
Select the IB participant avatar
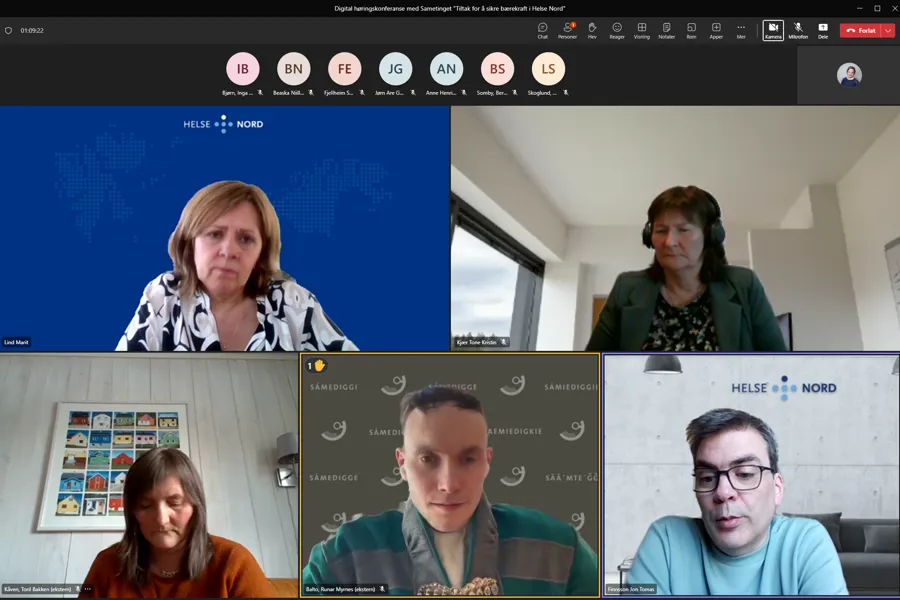(x=243, y=69)
